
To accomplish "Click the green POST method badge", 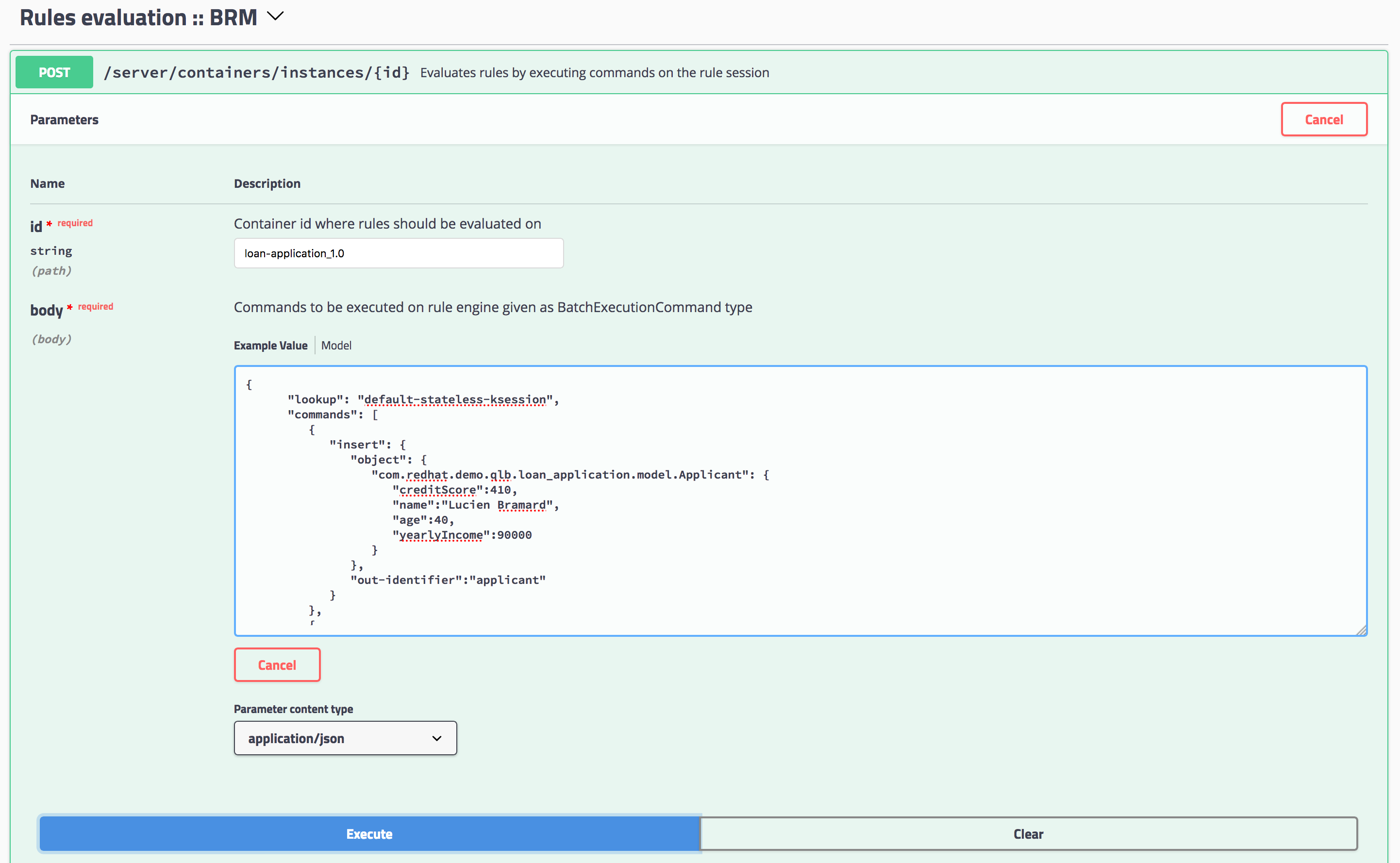I will (54, 72).
